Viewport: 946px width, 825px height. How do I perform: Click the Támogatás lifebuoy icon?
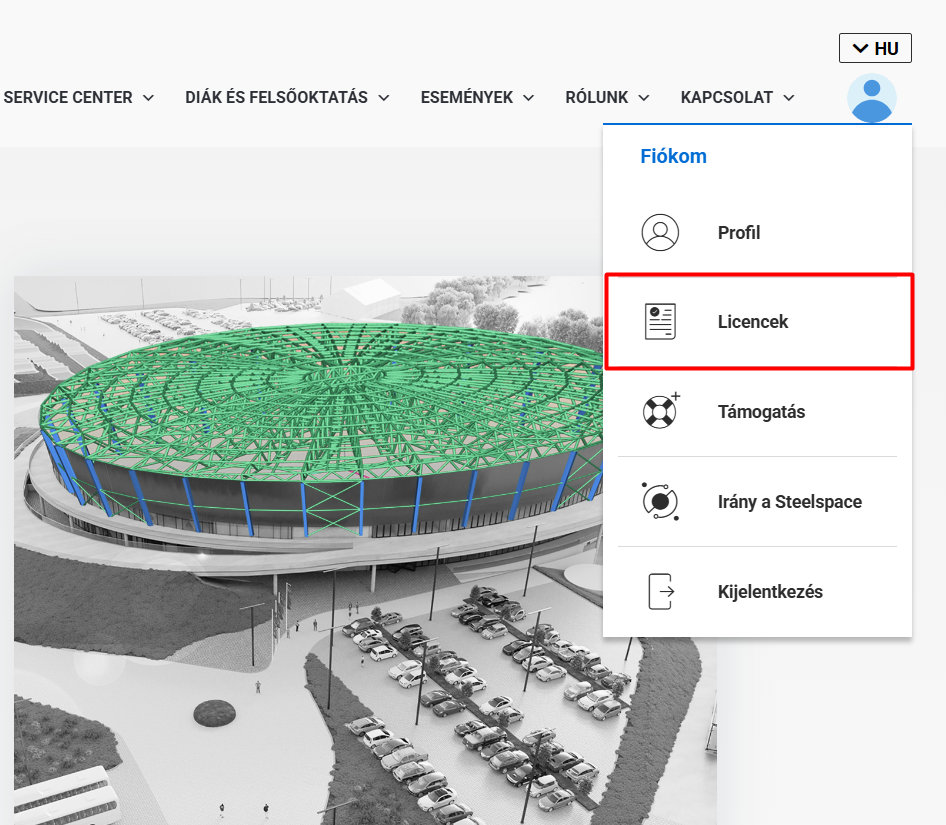click(661, 410)
